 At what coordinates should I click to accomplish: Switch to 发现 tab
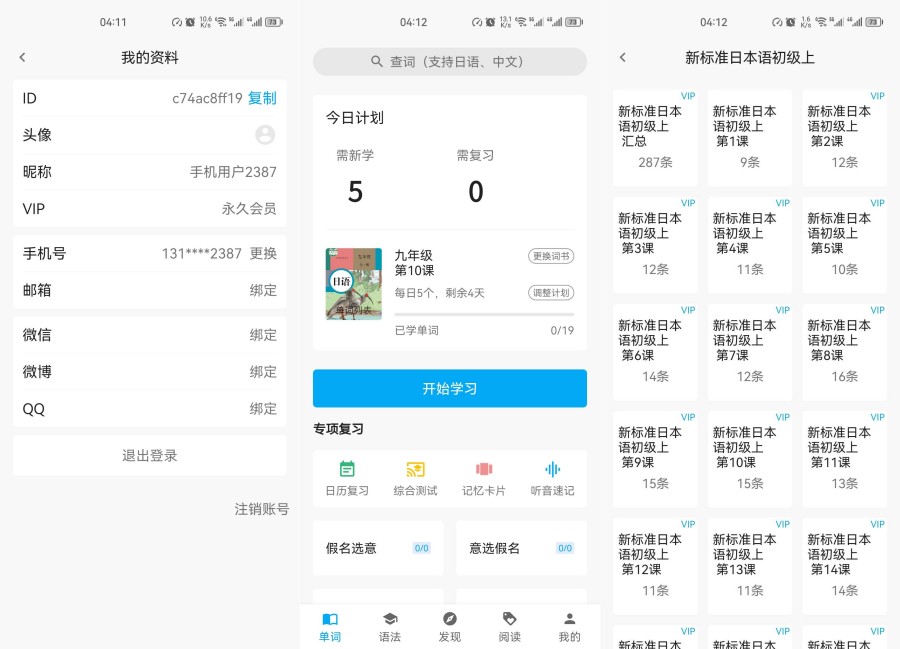(450, 627)
